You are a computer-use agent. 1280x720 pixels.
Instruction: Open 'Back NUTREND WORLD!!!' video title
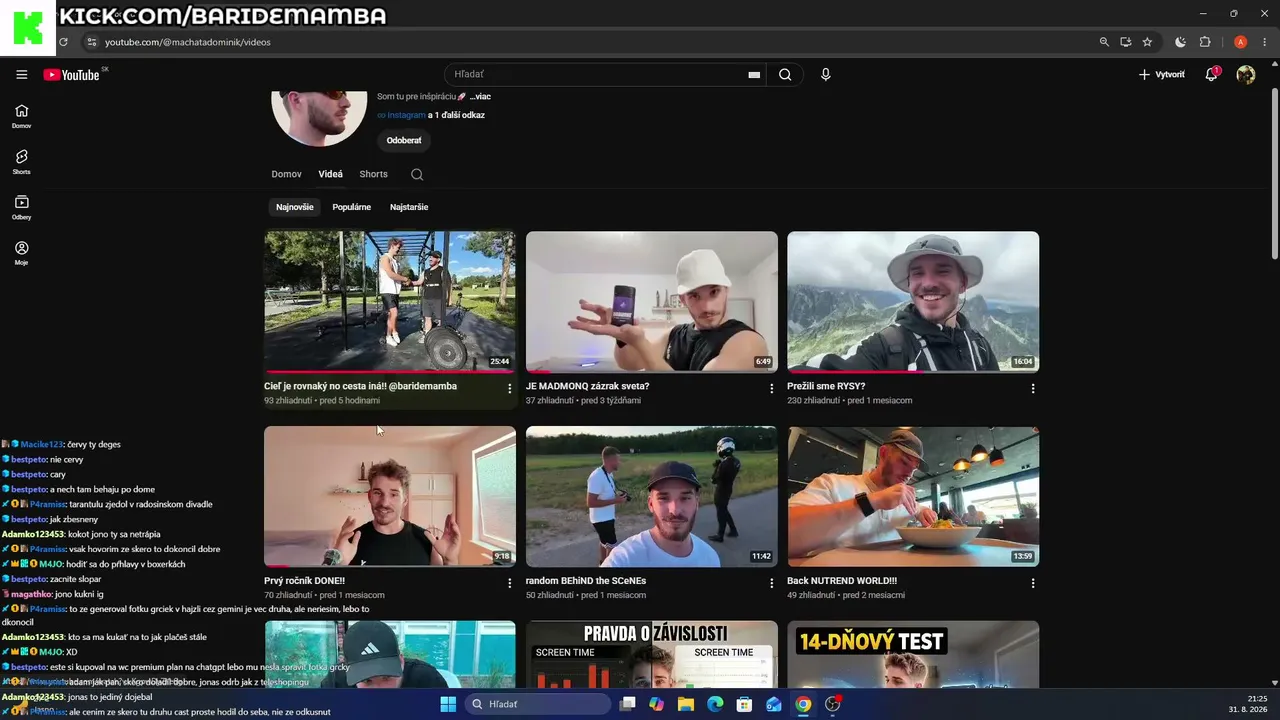[x=842, y=581]
